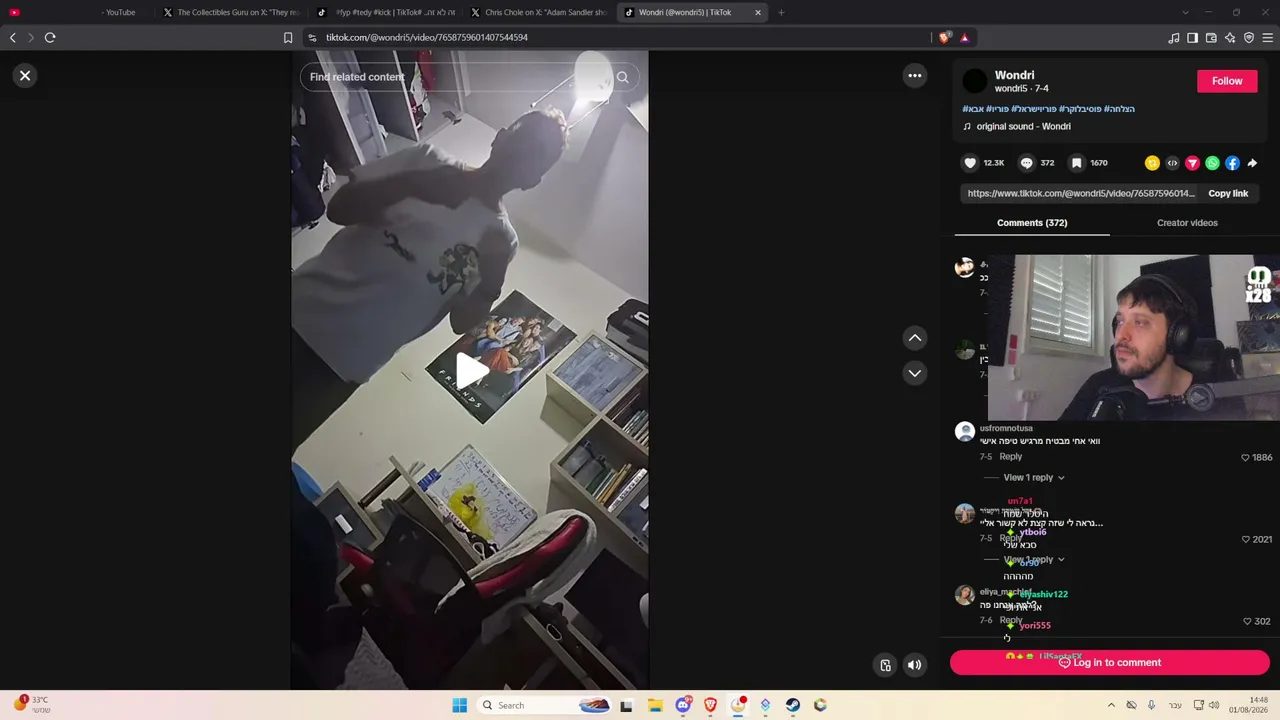Open more share options arrow

click(x=1252, y=163)
